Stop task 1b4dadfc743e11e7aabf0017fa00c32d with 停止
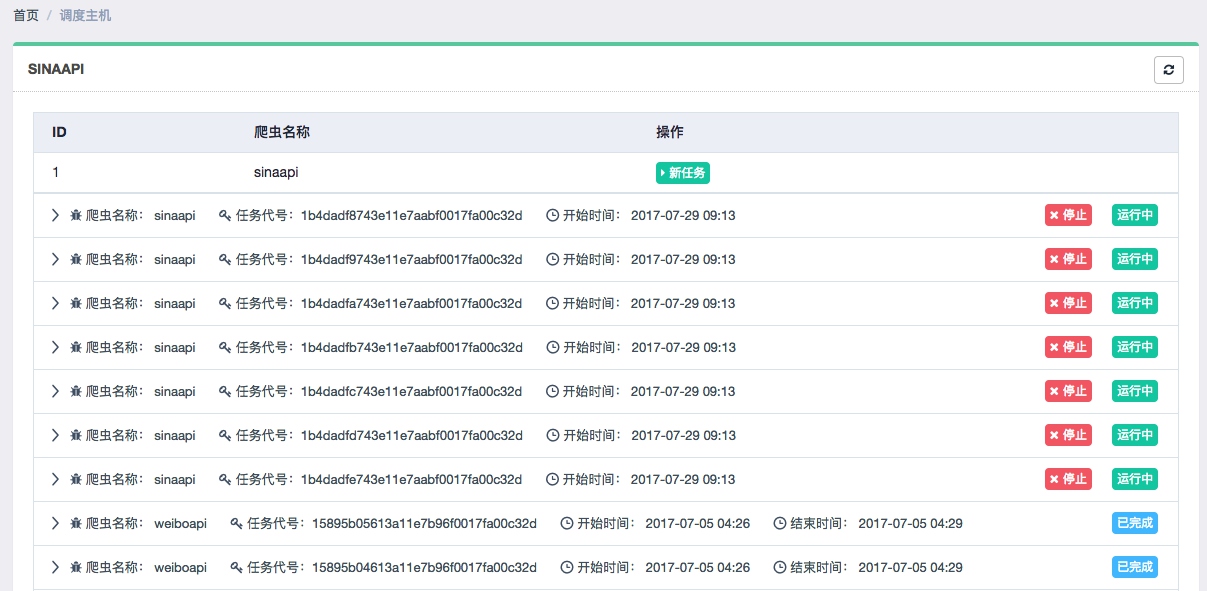Image resolution: width=1207 pixels, height=591 pixels. point(1068,391)
